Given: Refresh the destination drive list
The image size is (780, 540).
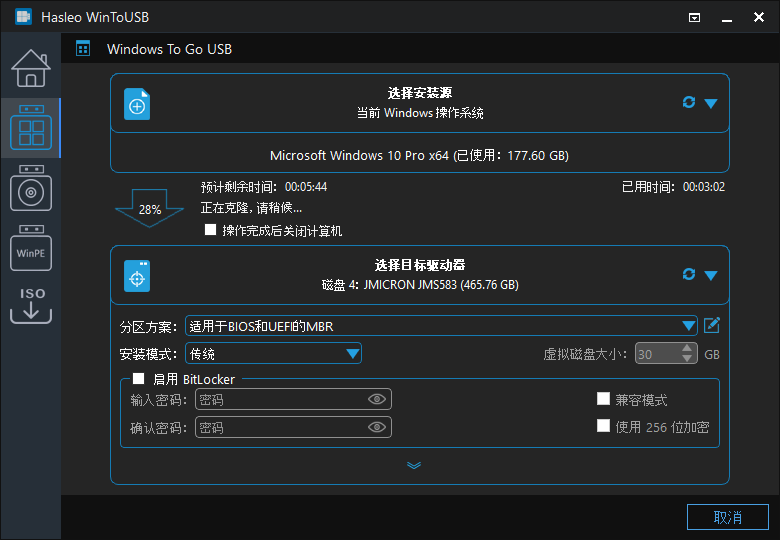Looking at the screenshot, I should (689, 274).
